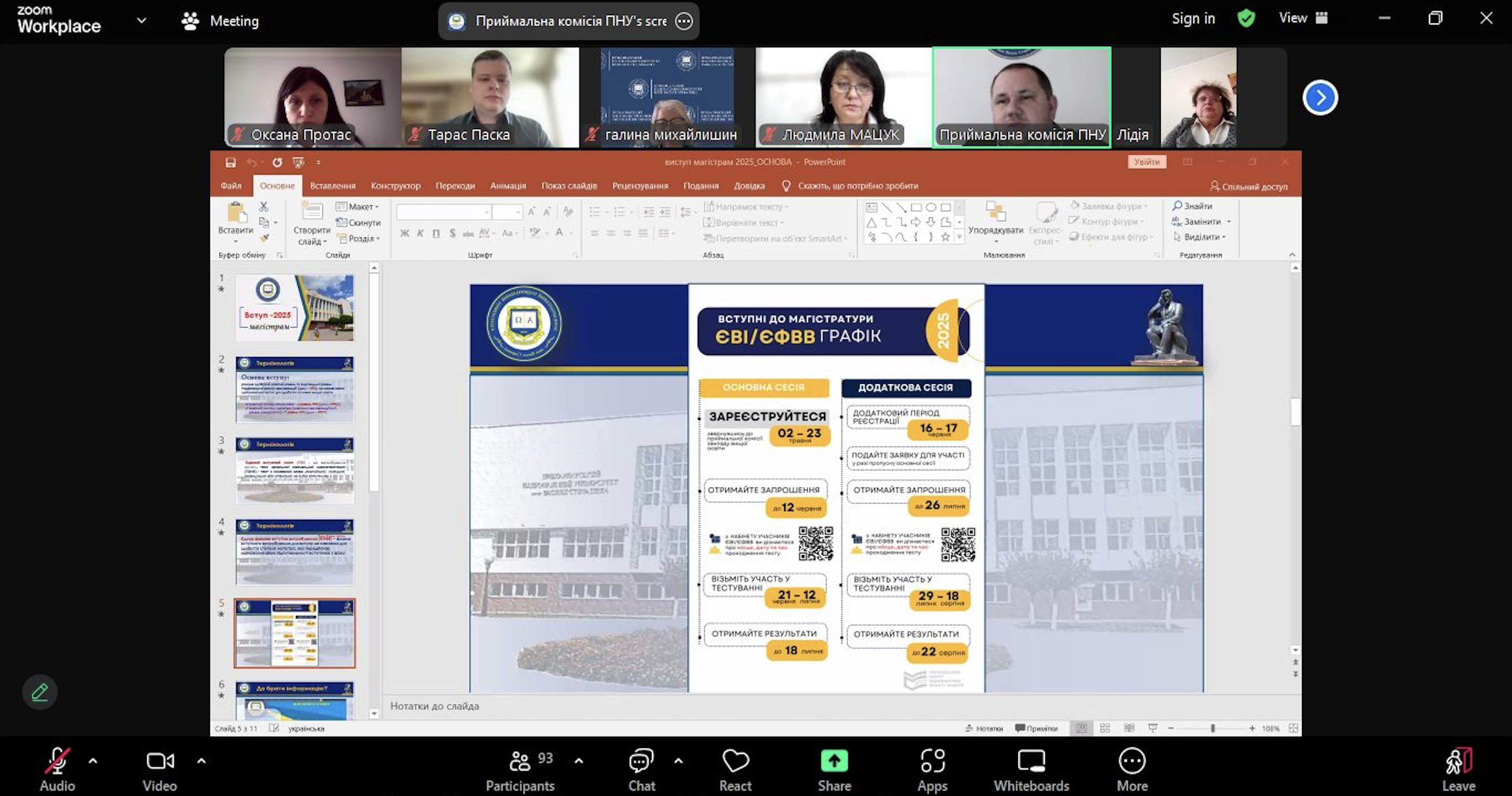
Task: Toggle camera with Video button
Action: tap(160, 761)
